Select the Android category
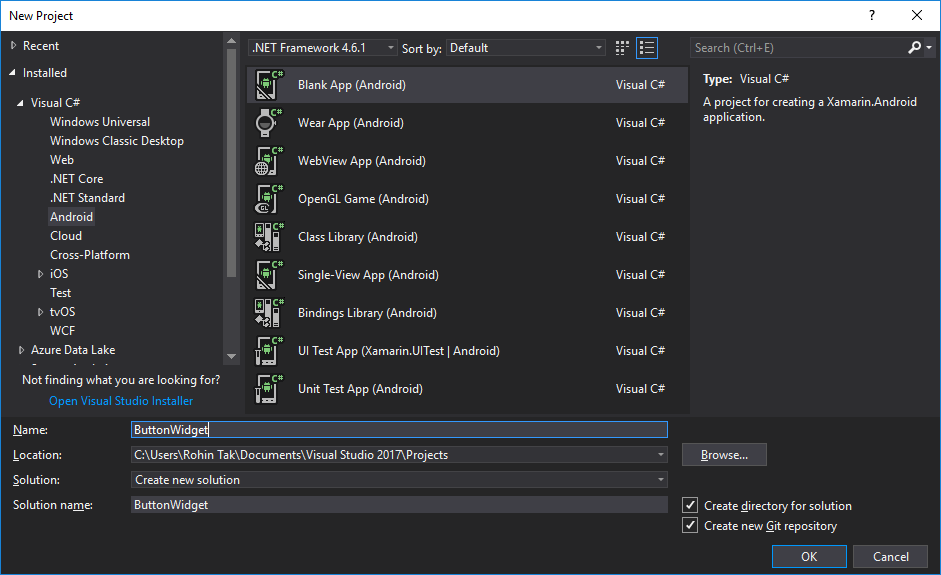Screen dimensions: 941x575 coord(71,217)
